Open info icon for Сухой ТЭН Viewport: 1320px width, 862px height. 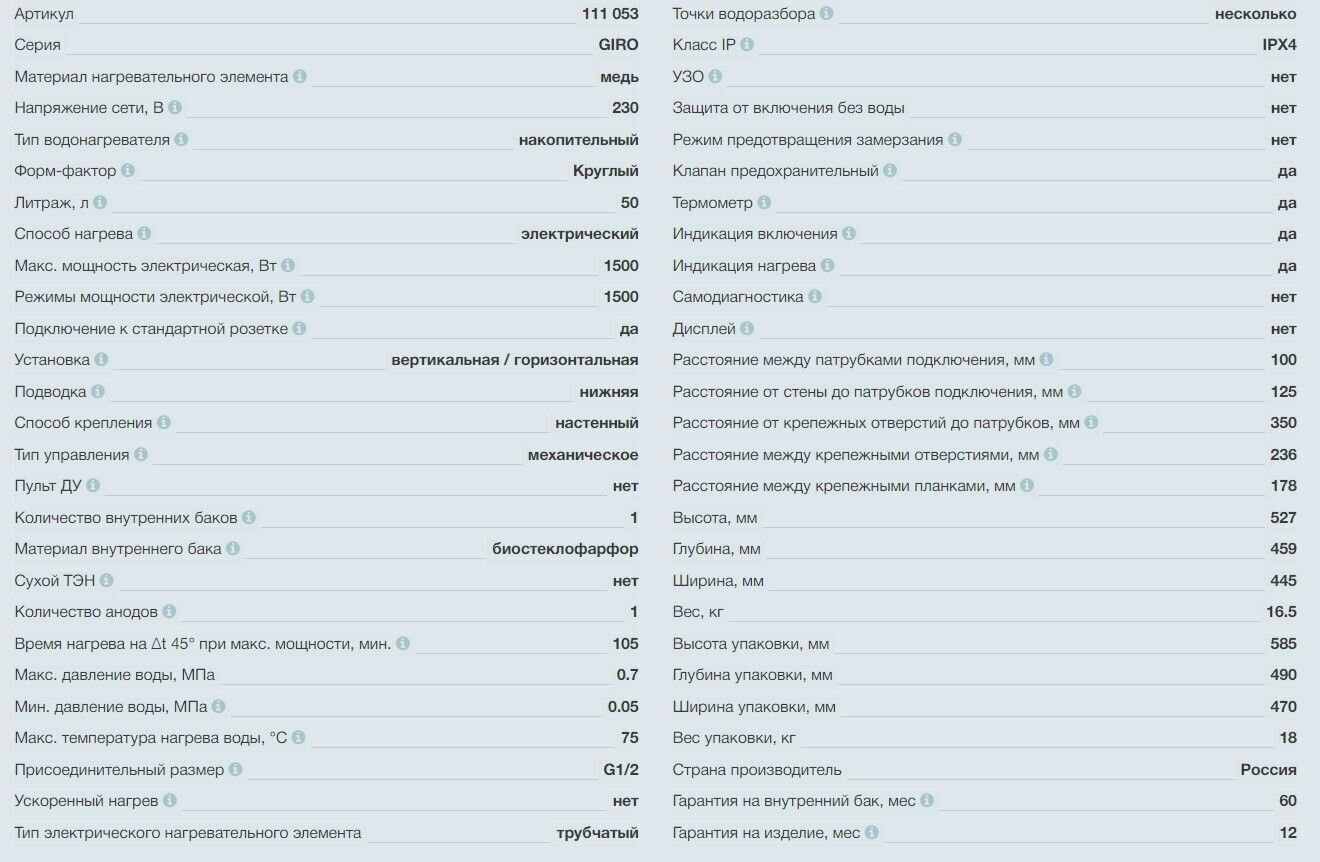tap(106, 580)
